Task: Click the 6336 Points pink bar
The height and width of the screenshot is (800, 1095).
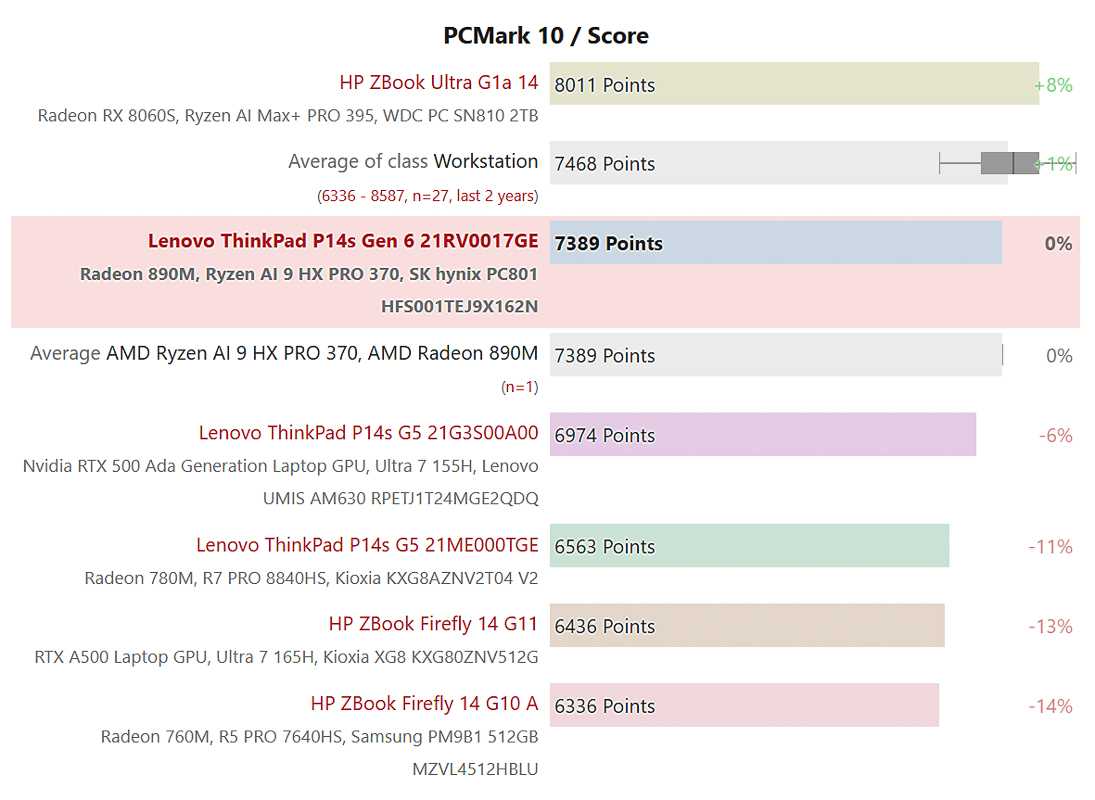Action: pos(744,705)
